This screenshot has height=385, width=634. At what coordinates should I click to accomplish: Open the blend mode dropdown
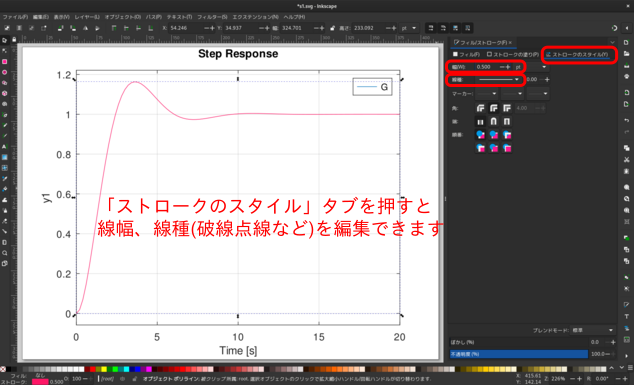pos(593,330)
